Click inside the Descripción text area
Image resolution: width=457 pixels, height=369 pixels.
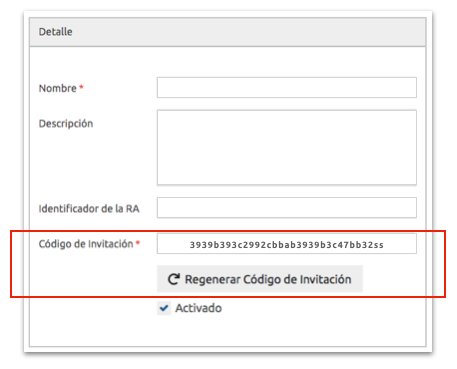[287, 147]
